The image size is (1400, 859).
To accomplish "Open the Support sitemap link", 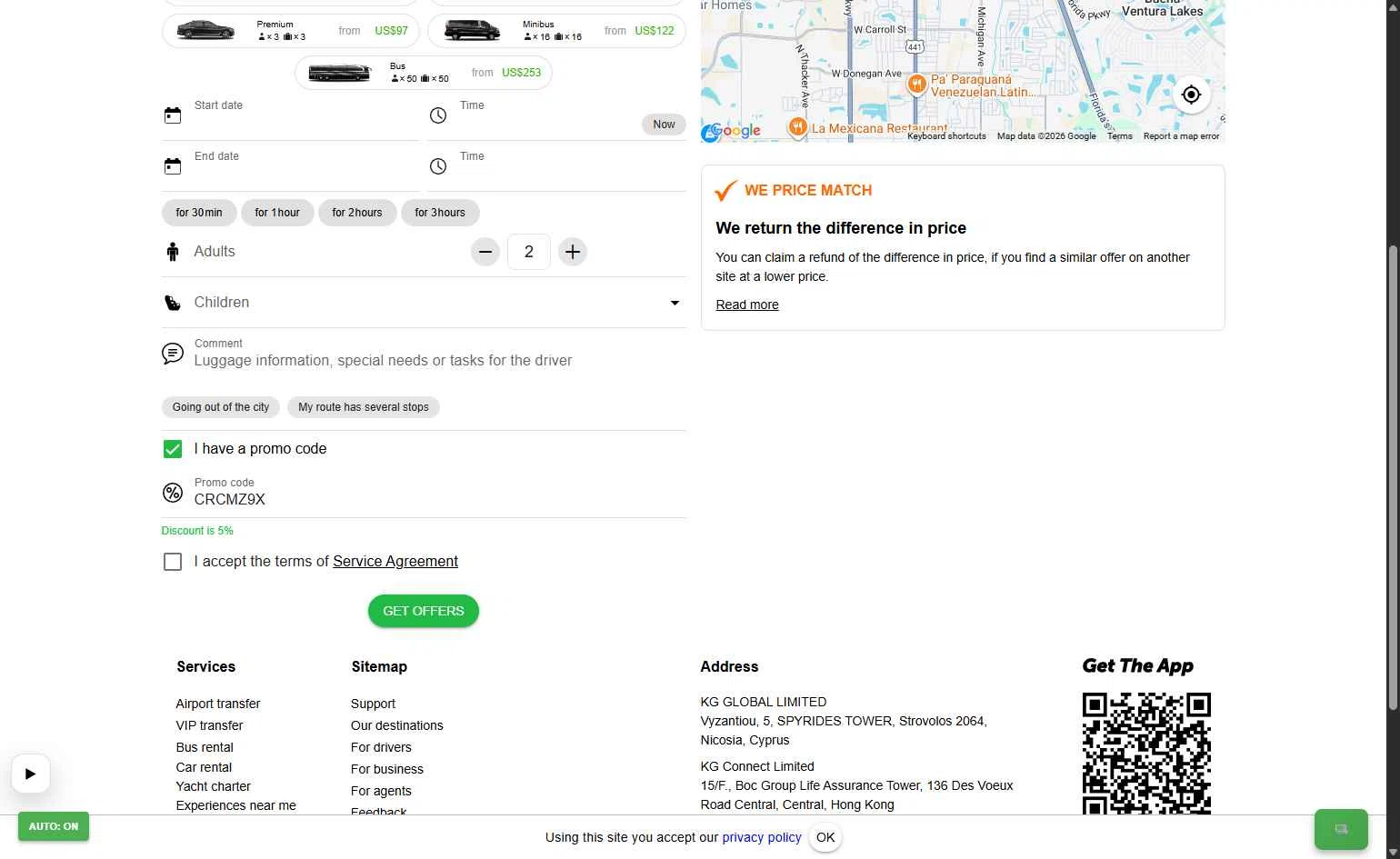I will (373, 704).
